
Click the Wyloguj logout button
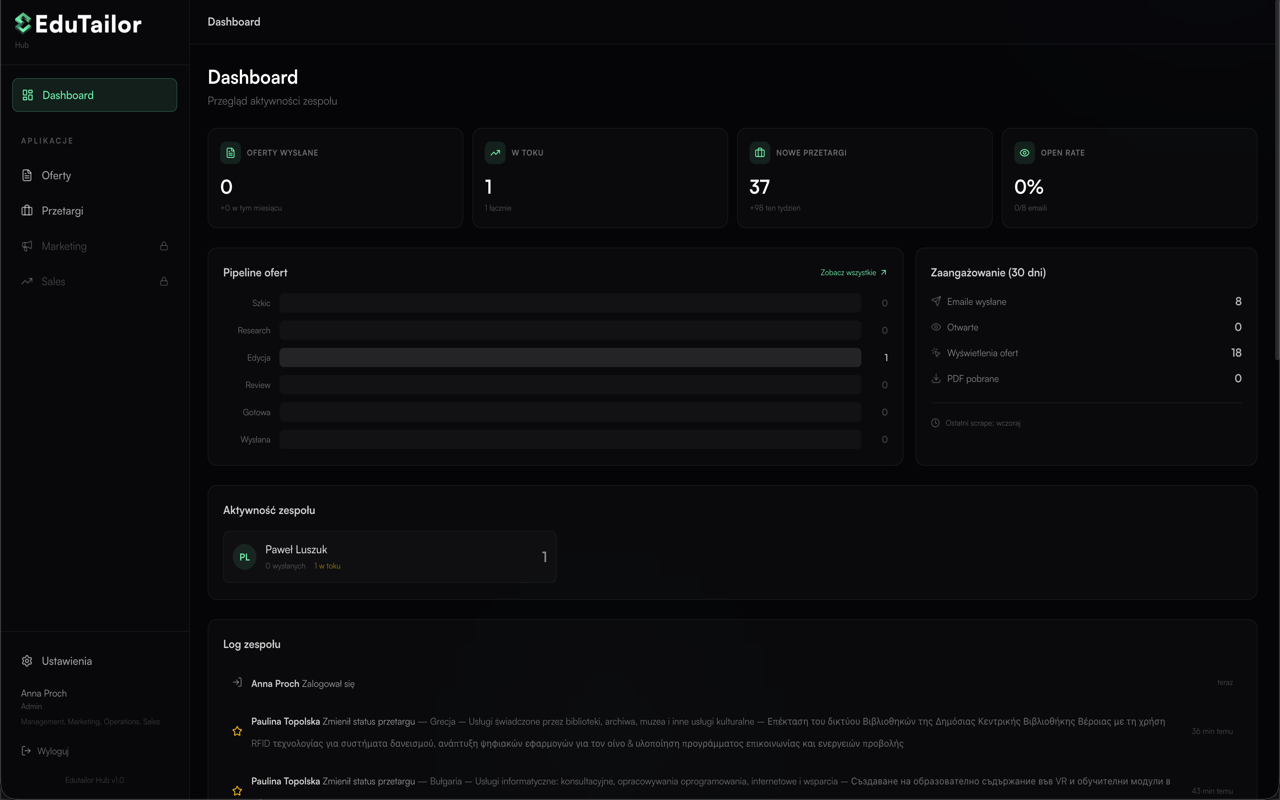pyautogui.click(x=44, y=751)
